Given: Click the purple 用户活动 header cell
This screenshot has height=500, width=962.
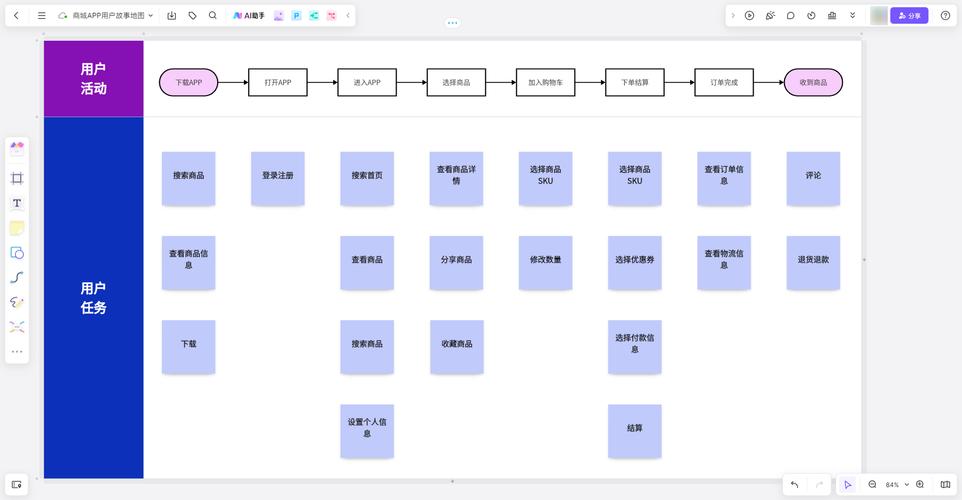Looking at the screenshot, I should point(93,79).
